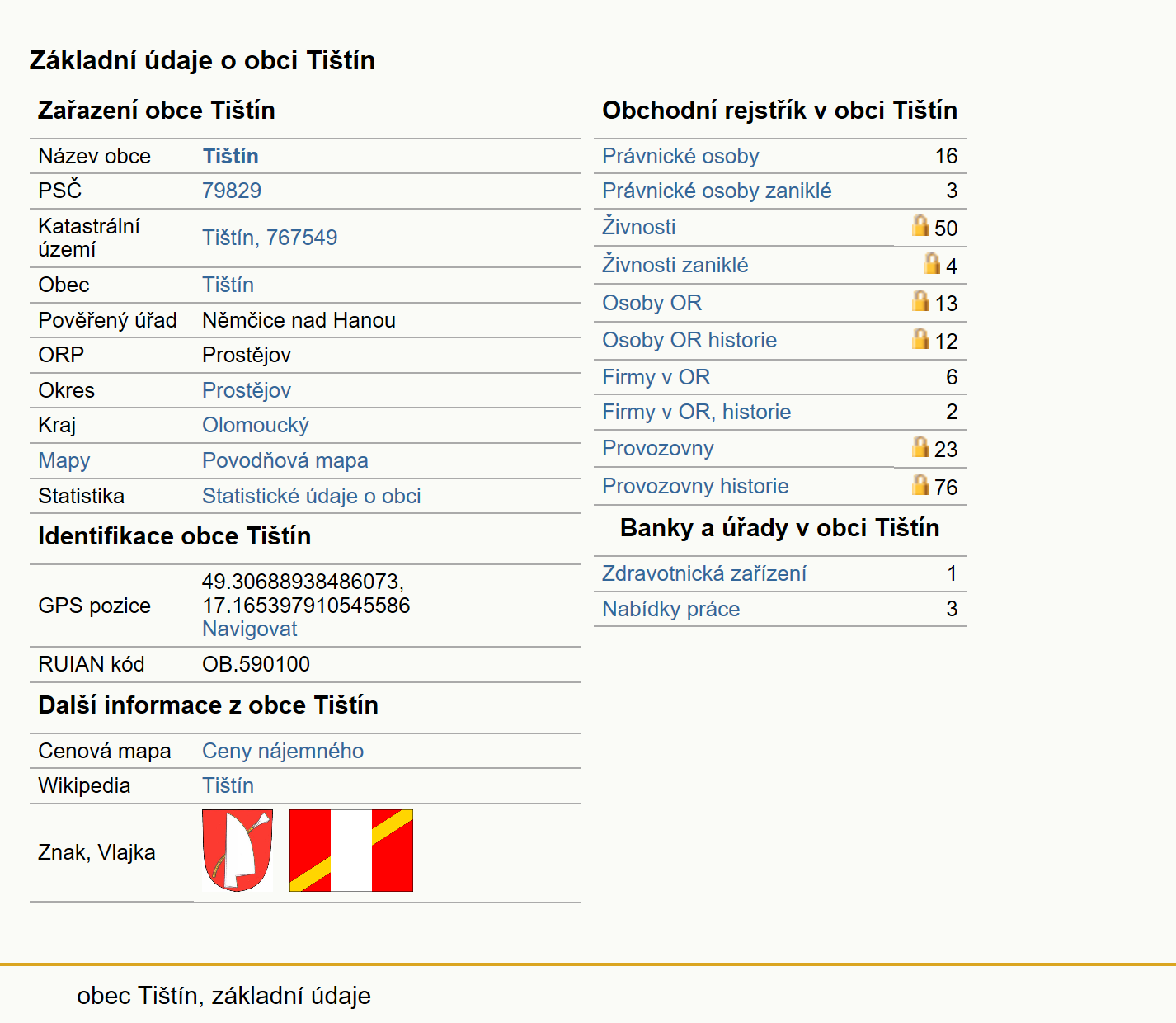Open Osoby OR historie link
1176x1023 pixels.
tap(689, 340)
